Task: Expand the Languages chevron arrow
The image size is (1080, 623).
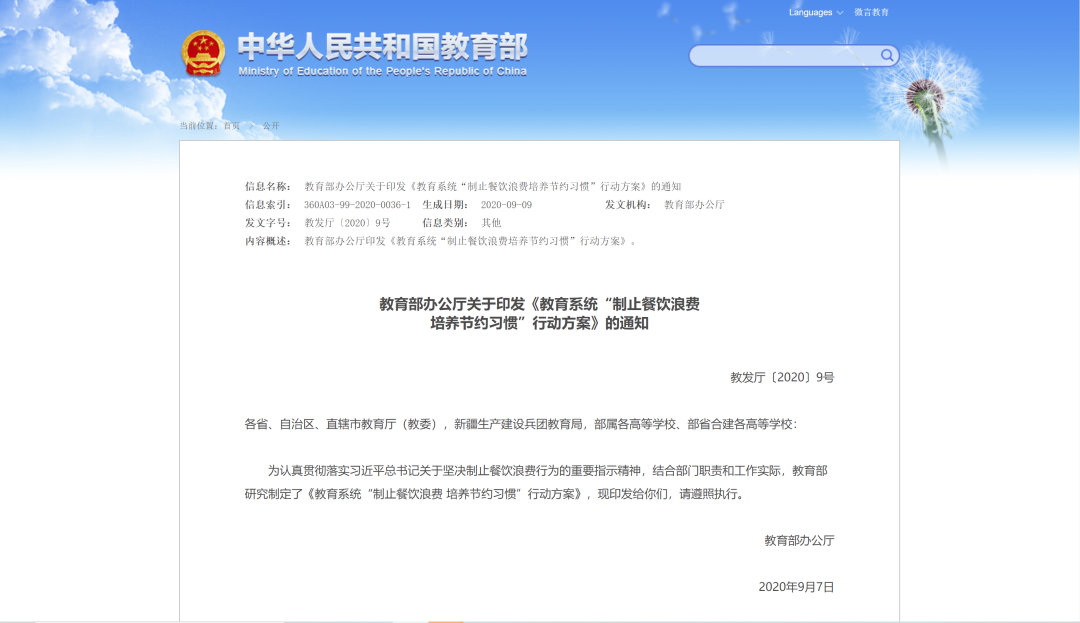Action: pos(840,13)
